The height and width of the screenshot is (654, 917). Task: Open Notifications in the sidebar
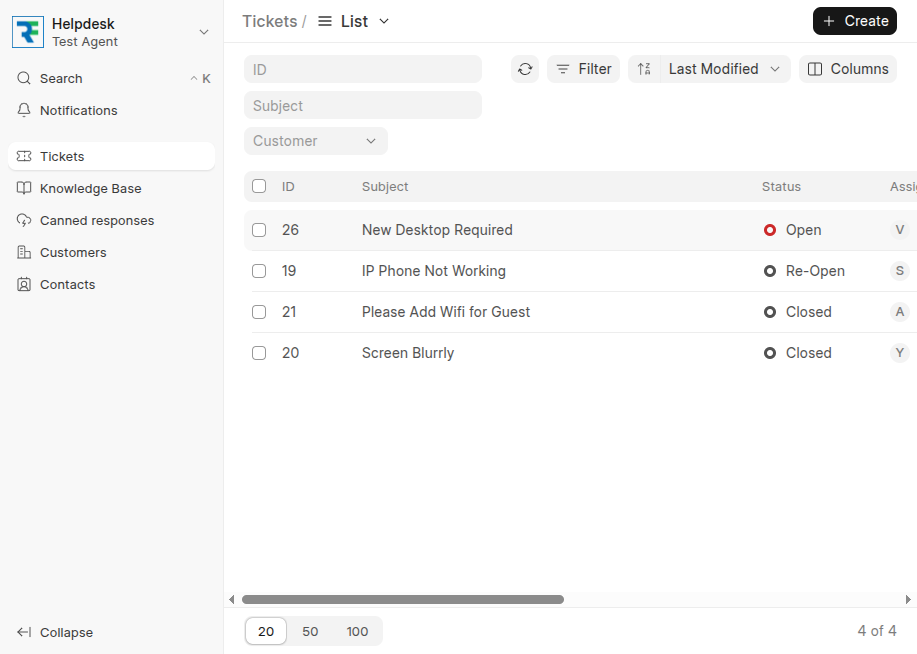tap(112, 111)
